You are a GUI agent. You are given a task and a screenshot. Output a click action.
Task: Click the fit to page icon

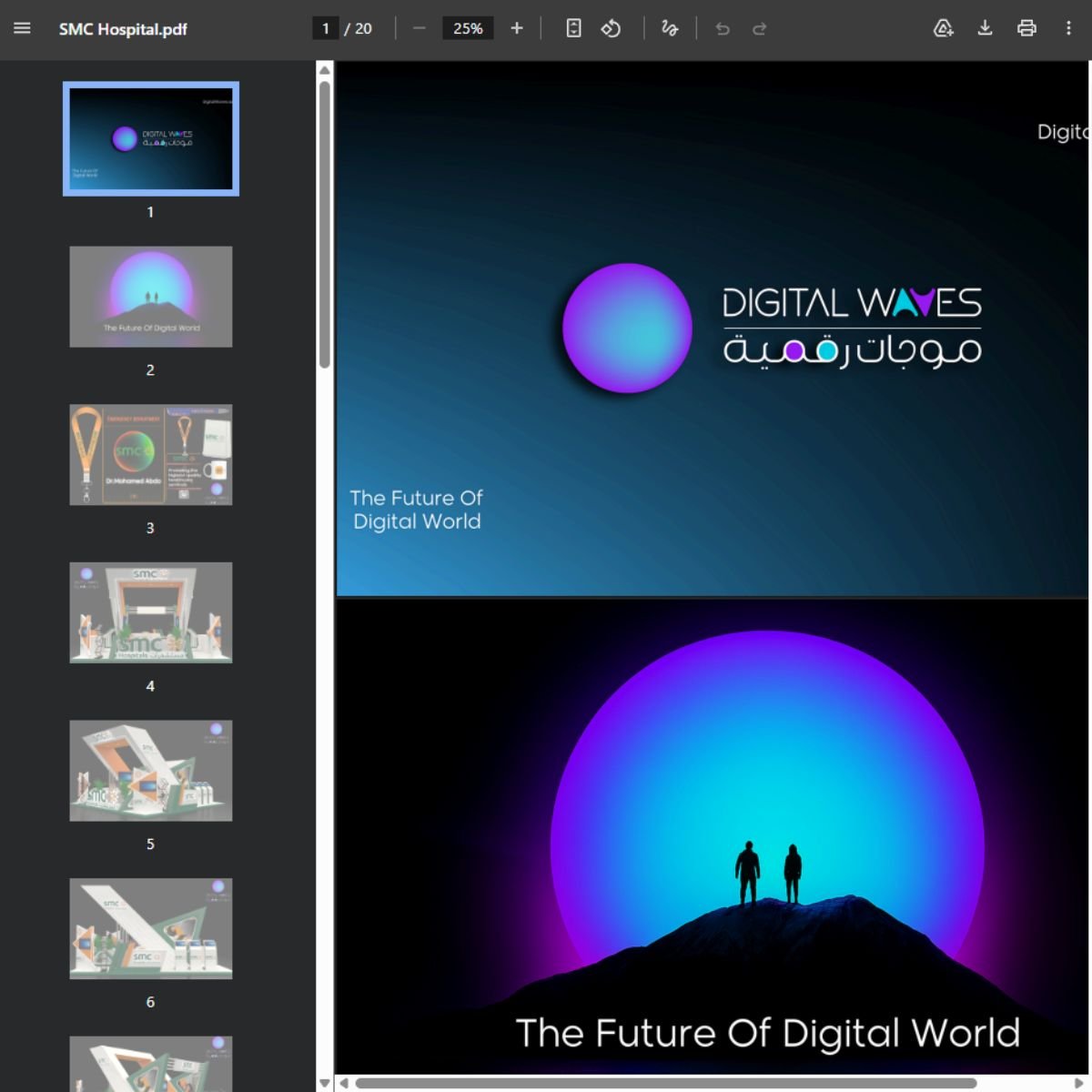(573, 28)
